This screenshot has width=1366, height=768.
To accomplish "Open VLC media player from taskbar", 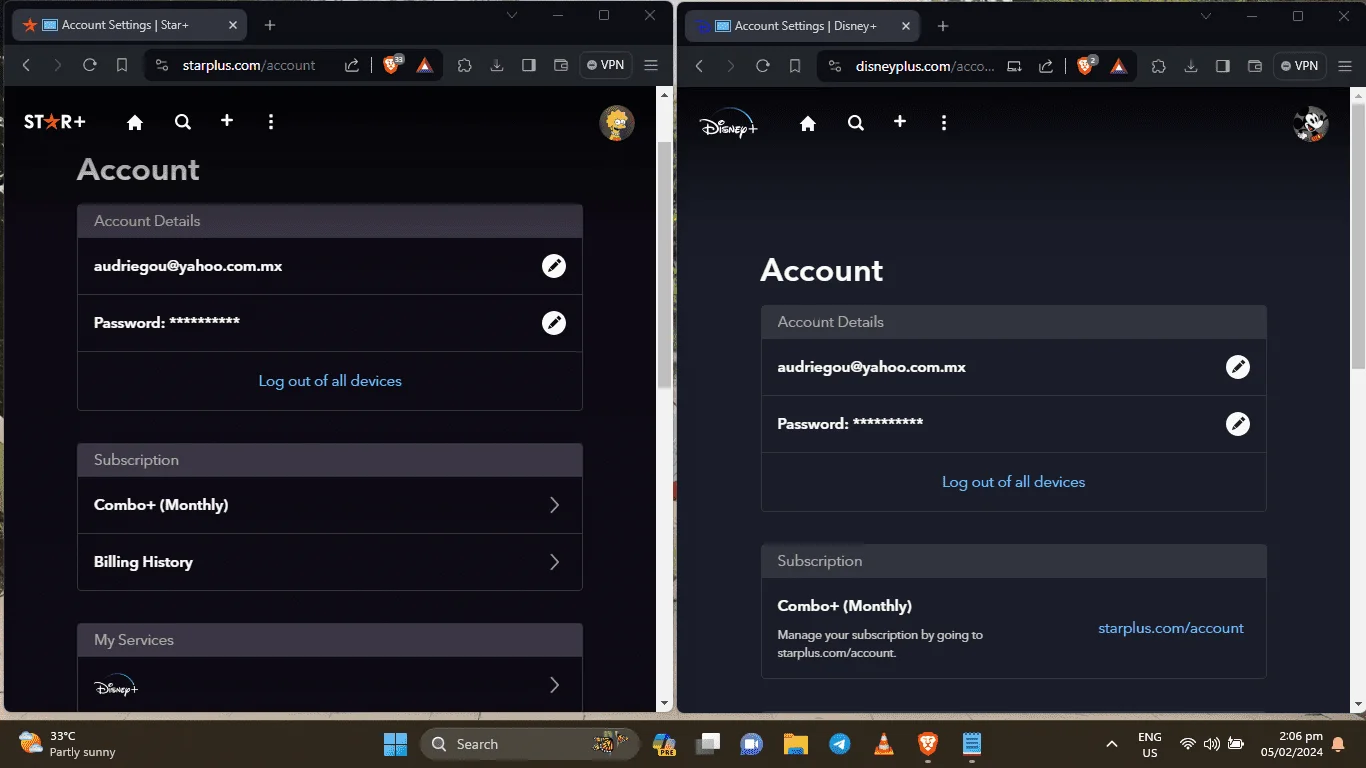I will [883, 744].
